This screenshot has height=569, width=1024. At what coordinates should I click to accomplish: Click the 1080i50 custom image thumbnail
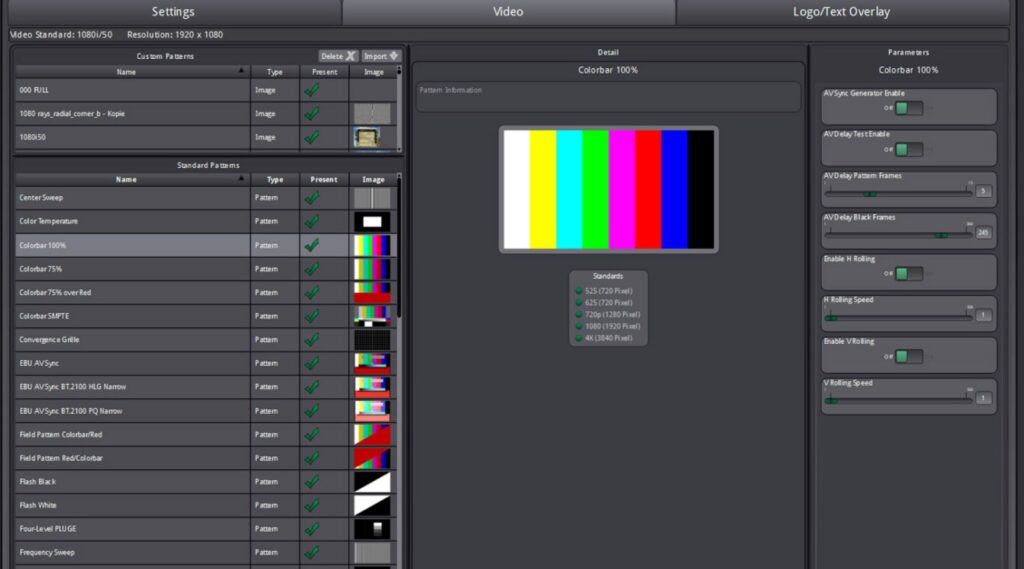(x=372, y=138)
